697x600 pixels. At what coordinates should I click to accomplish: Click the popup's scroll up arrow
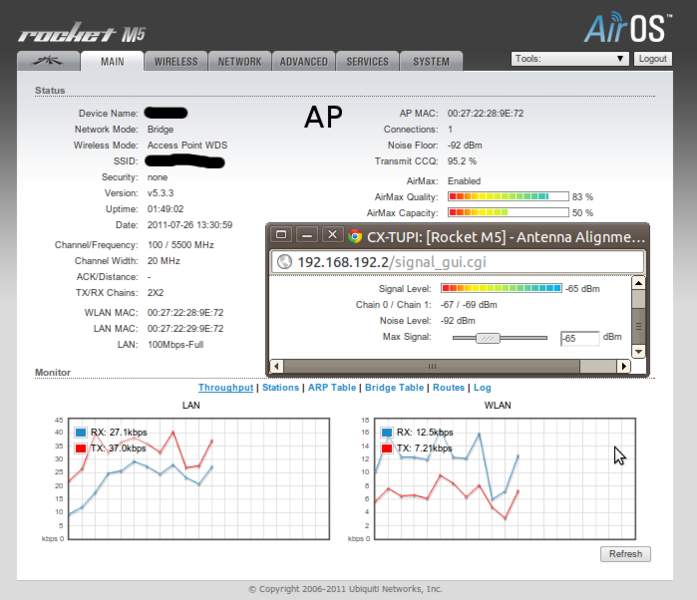pyautogui.click(x=638, y=283)
